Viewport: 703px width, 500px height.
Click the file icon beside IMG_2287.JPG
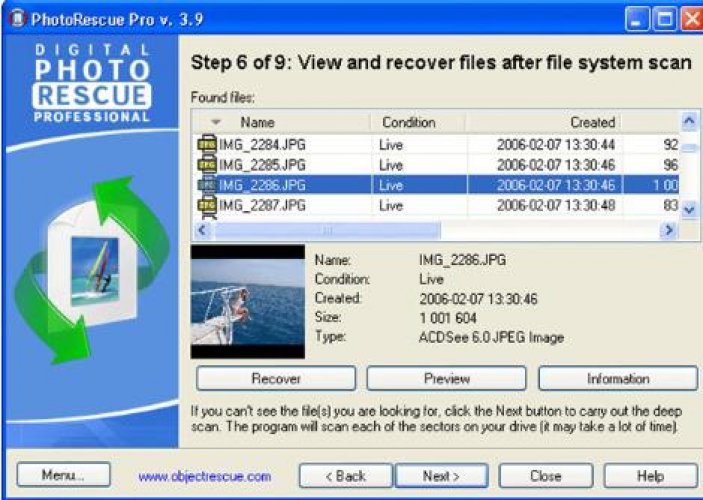[x=207, y=206]
